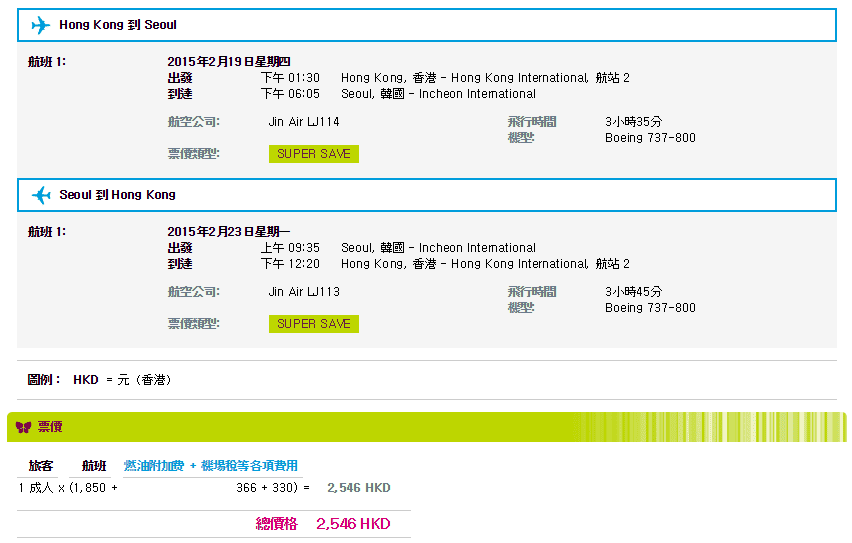Screen dimensions: 852x543
Task: Select the SUPER SAVE badge for flight LJ114
Action: (x=313, y=154)
